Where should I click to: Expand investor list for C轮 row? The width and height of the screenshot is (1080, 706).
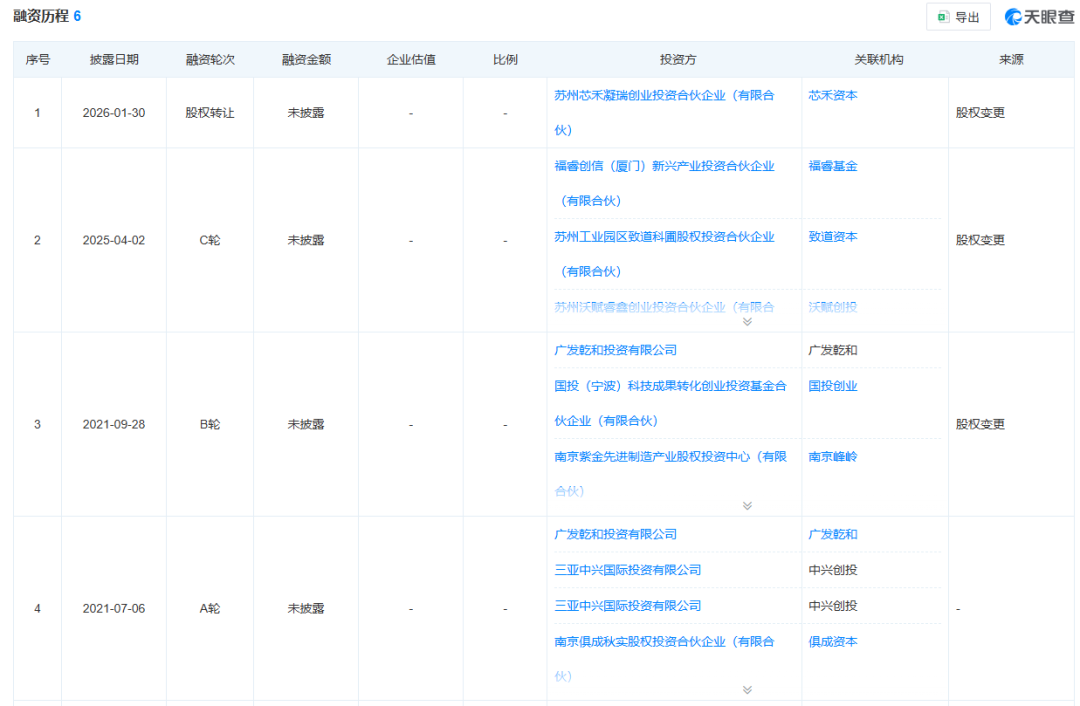coord(747,322)
